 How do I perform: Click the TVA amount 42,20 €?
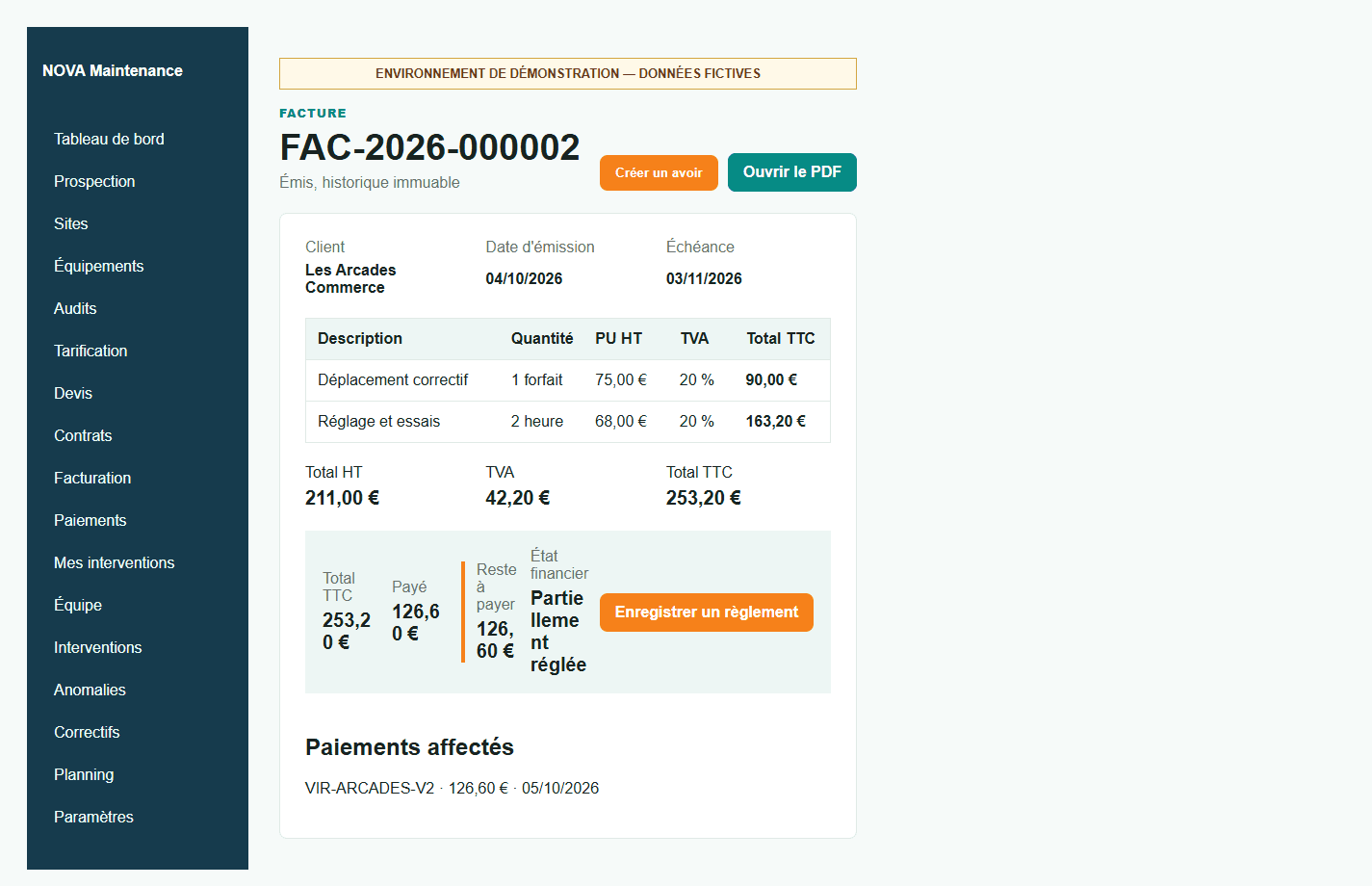518,498
